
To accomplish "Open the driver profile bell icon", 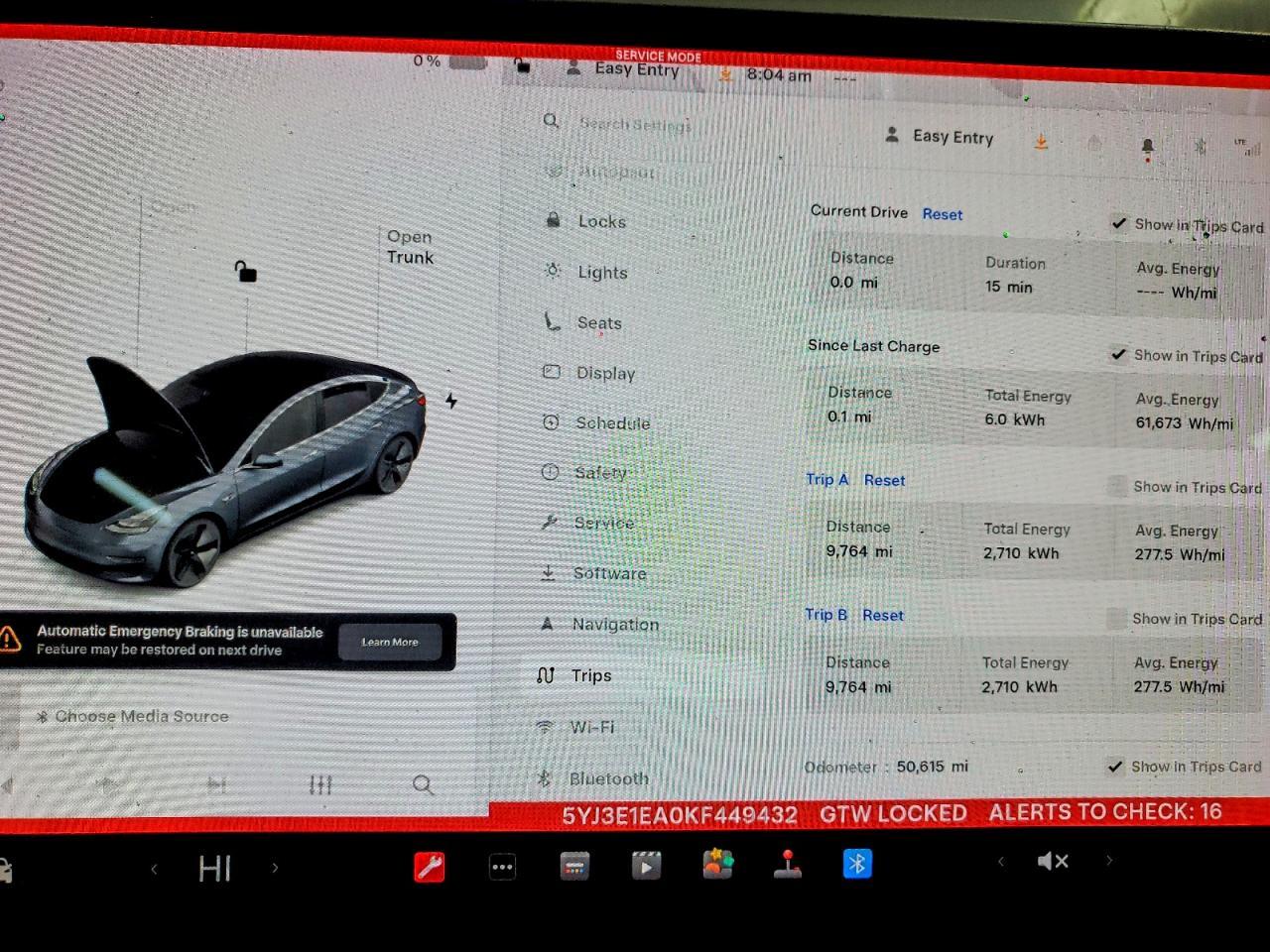I will tap(1147, 145).
